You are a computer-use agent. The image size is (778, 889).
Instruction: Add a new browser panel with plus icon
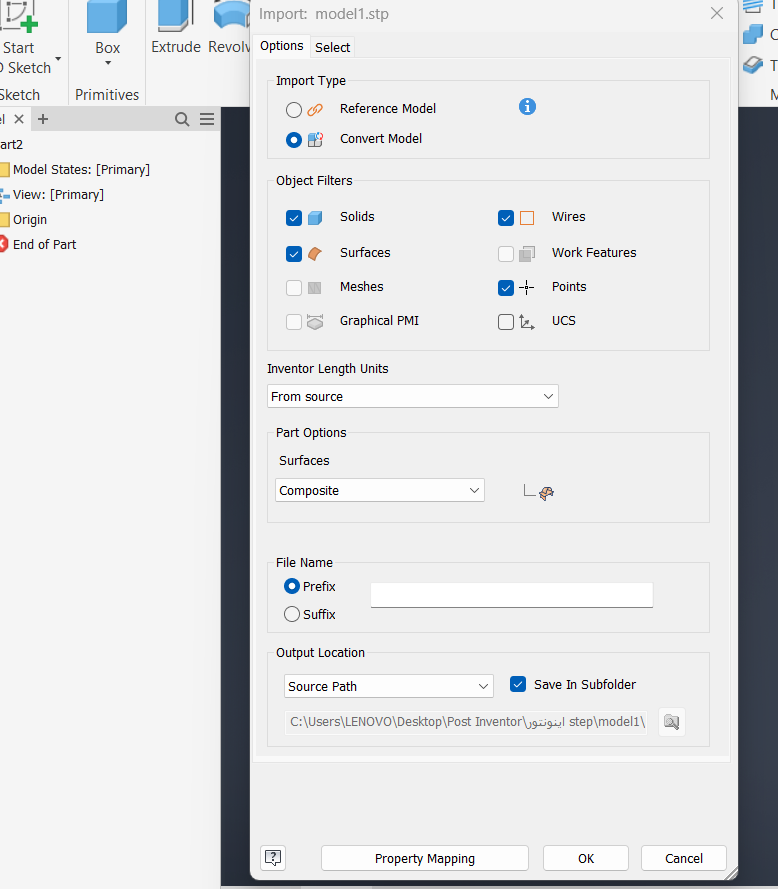[43, 119]
